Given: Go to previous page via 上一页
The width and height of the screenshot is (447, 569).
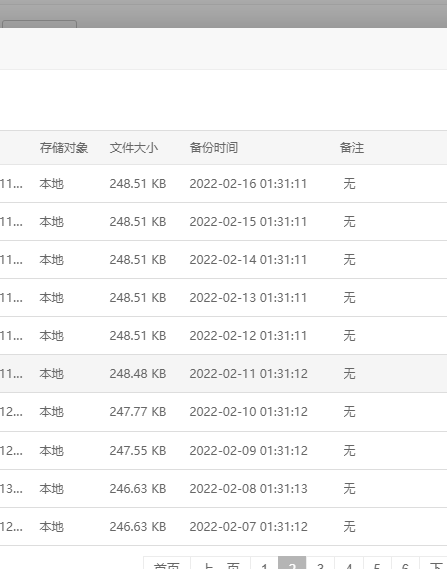Looking at the screenshot, I should click(220, 563).
